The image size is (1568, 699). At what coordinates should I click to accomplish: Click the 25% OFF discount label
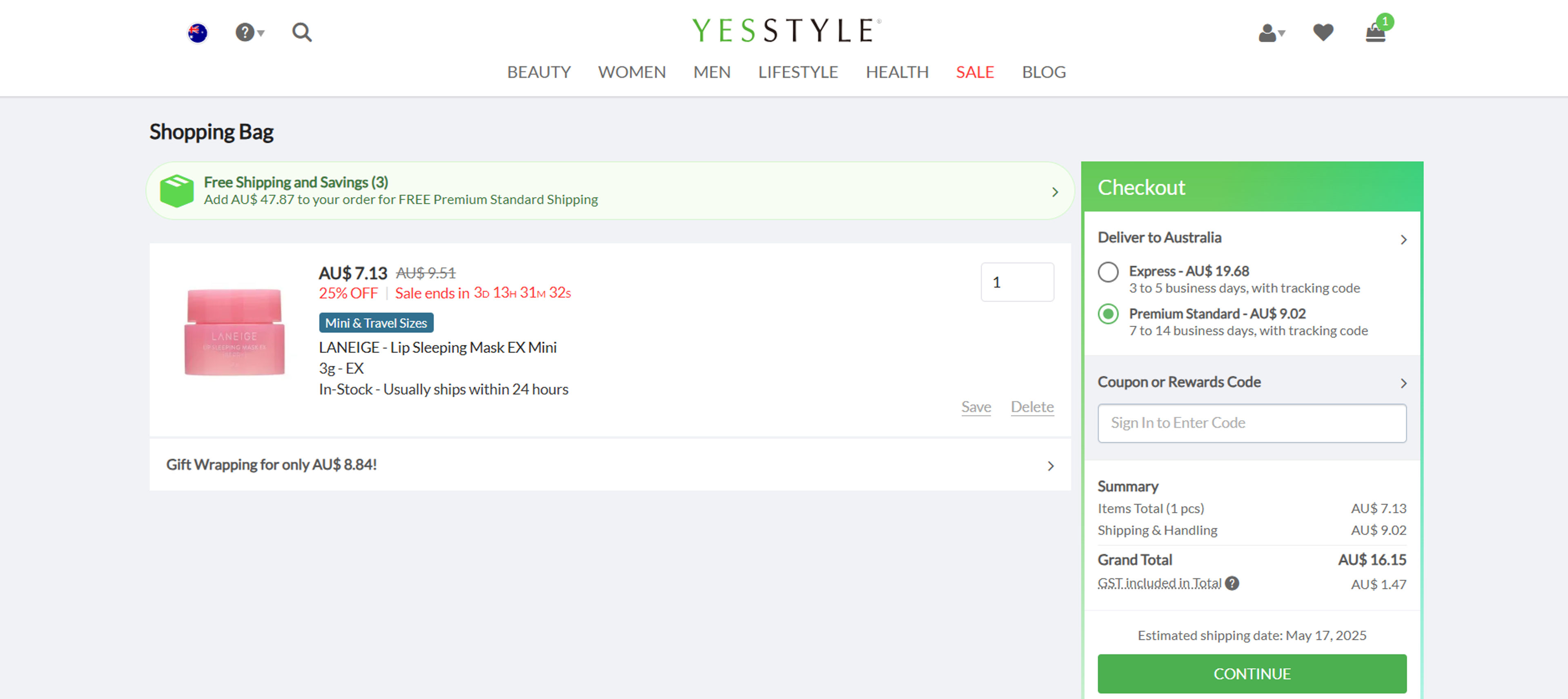(348, 293)
